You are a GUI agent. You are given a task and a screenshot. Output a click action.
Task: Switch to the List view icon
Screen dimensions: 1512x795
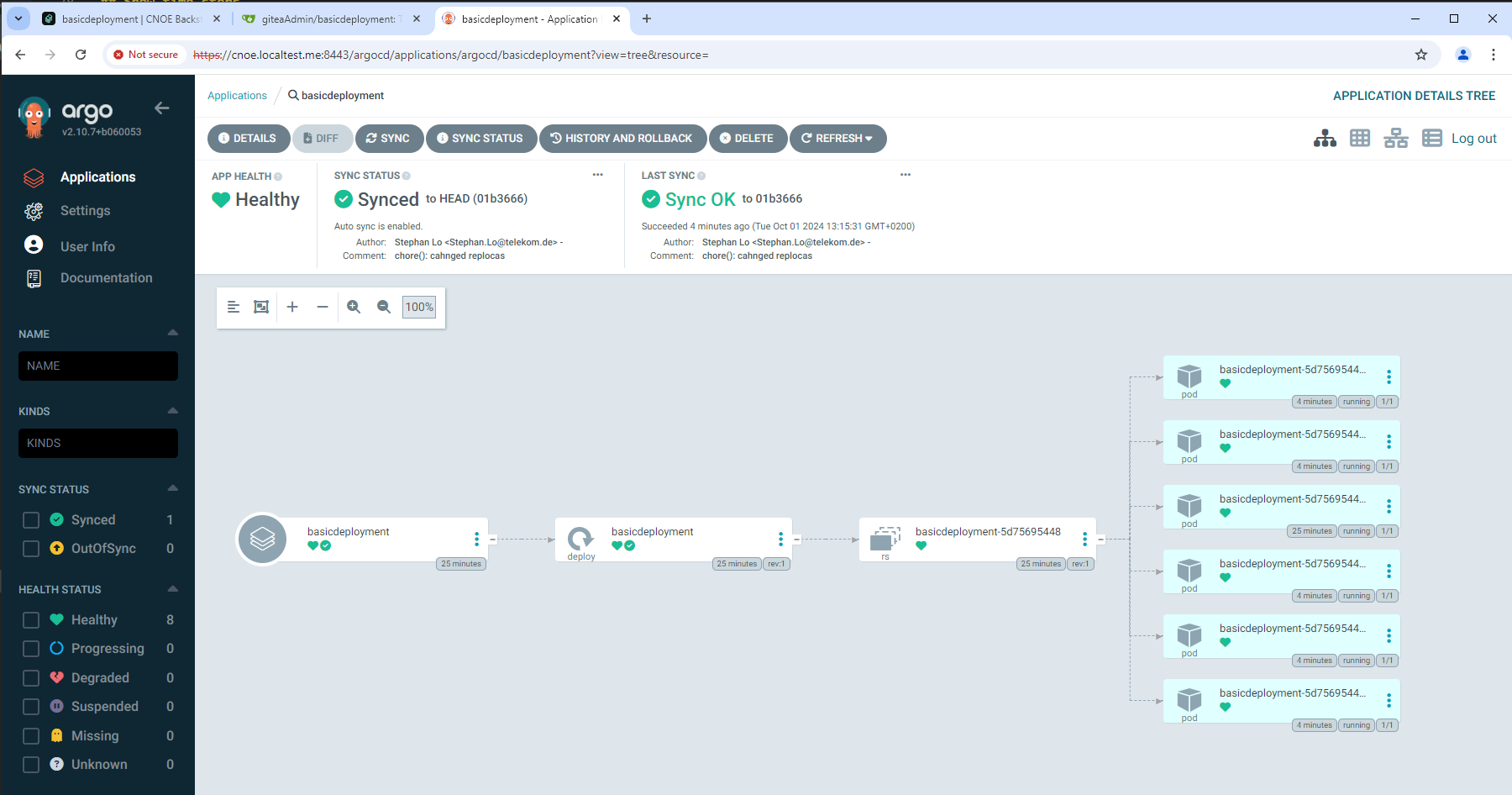tap(1431, 139)
